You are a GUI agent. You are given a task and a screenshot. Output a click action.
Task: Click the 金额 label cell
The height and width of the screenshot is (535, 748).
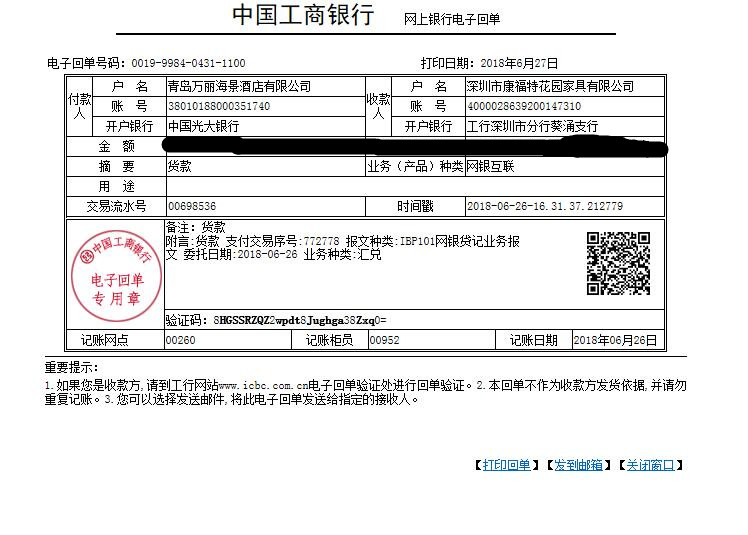tap(116, 147)
